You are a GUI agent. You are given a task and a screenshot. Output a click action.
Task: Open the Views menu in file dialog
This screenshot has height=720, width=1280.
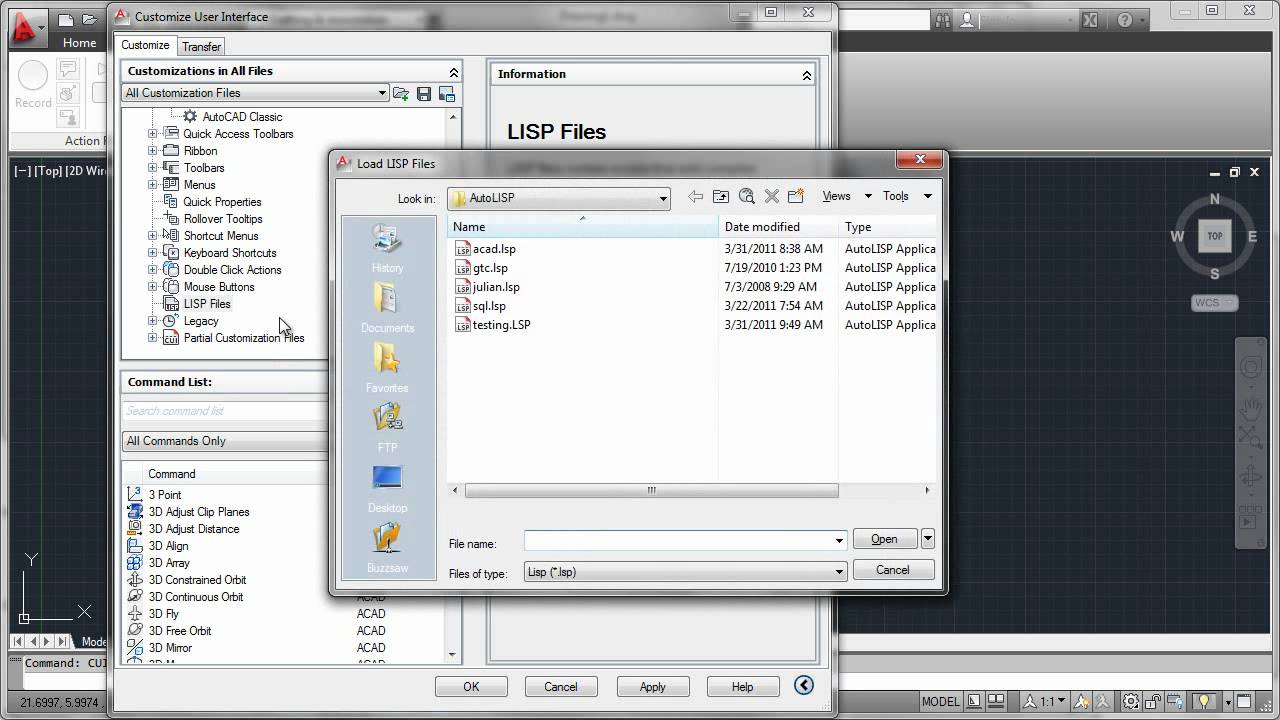click(845, 196)
